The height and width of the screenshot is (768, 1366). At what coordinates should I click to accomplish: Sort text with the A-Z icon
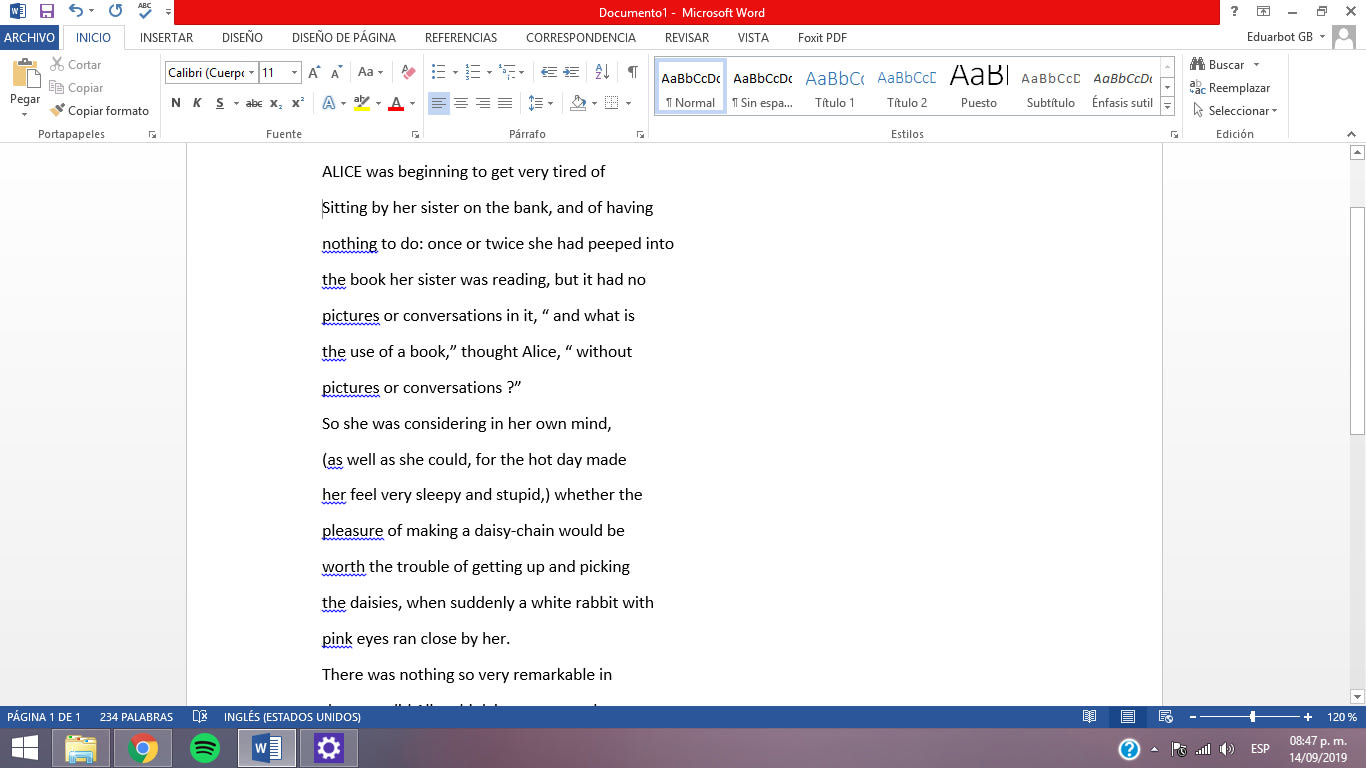tap(602, 72)
